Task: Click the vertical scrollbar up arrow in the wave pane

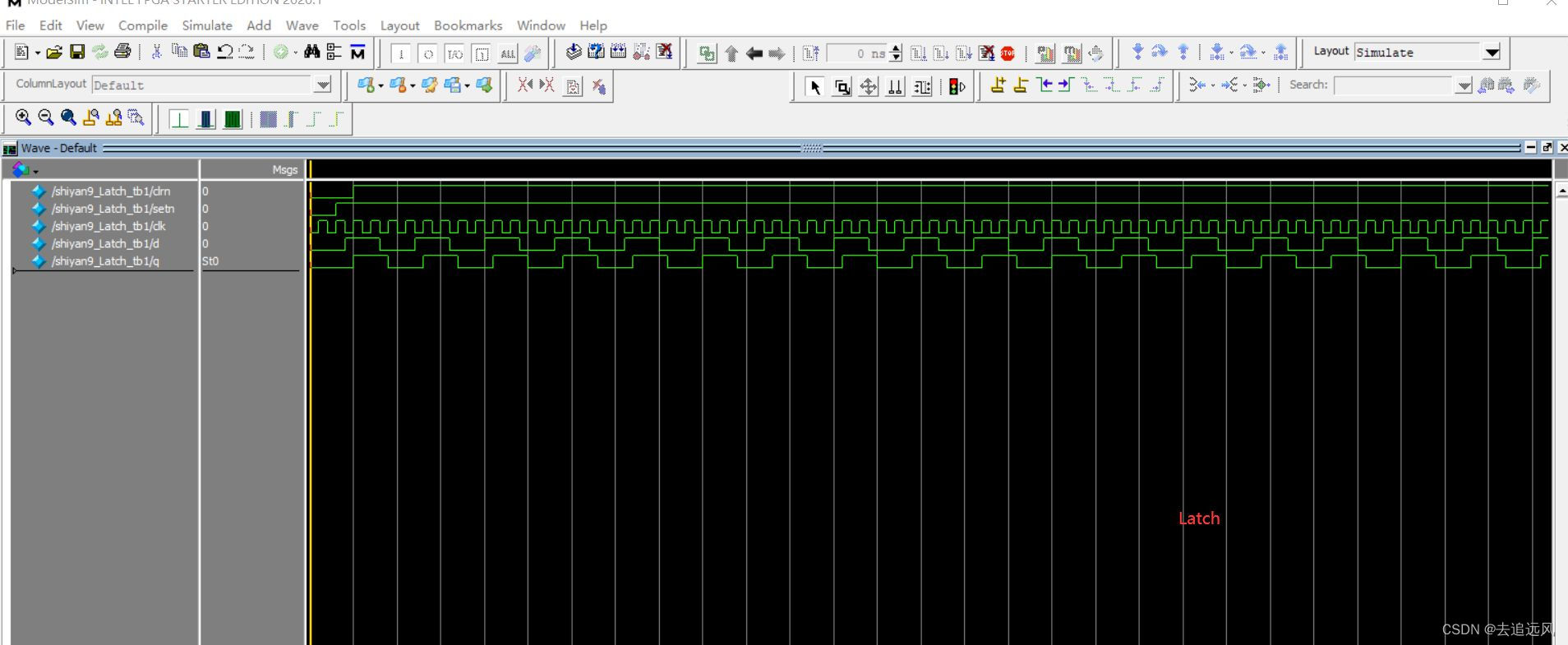Action: click(1561, 191)
